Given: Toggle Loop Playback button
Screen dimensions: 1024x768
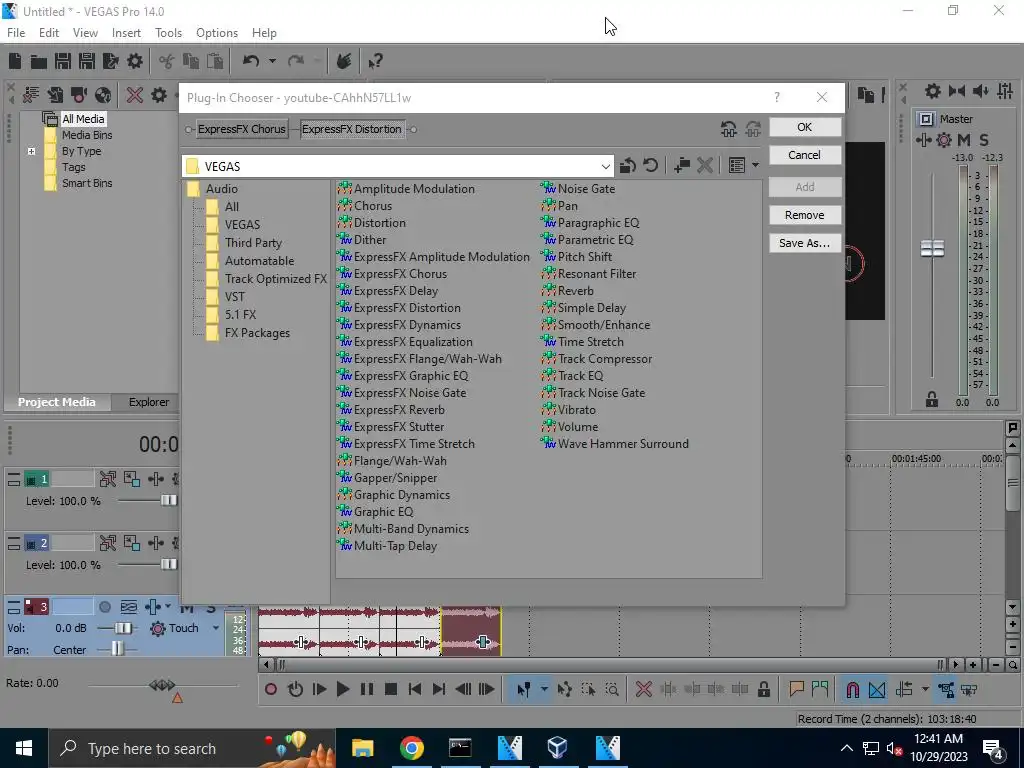Looking at the screenshot, I should click(295, 689).
